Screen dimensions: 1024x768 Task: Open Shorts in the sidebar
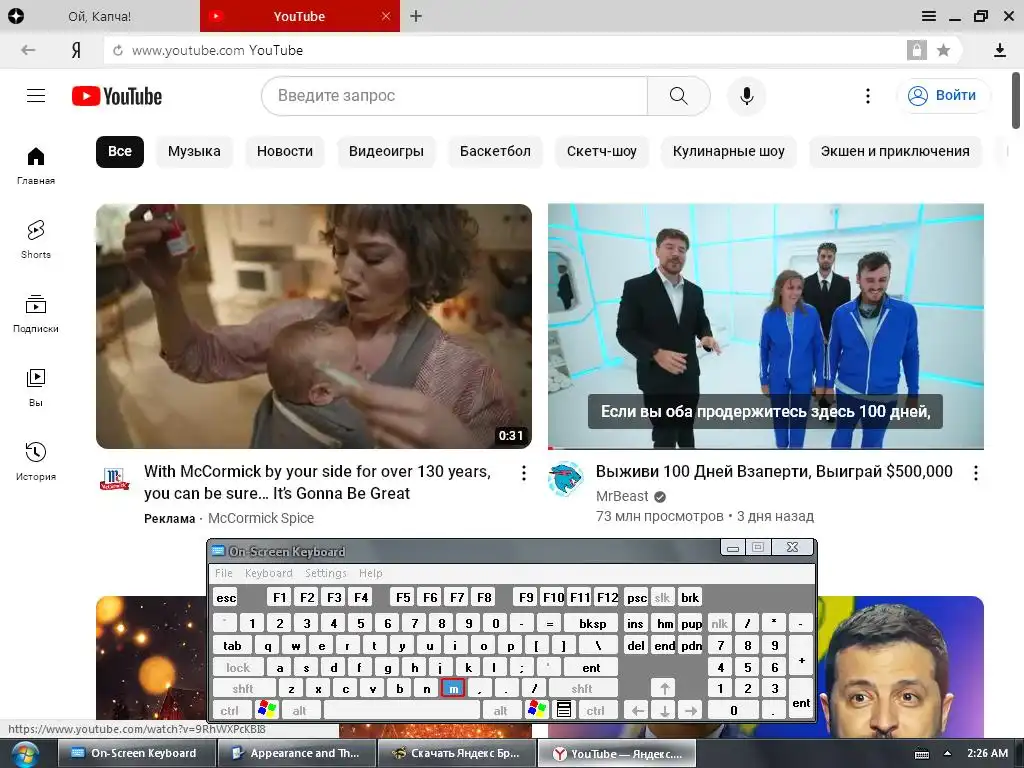(36, 240)
